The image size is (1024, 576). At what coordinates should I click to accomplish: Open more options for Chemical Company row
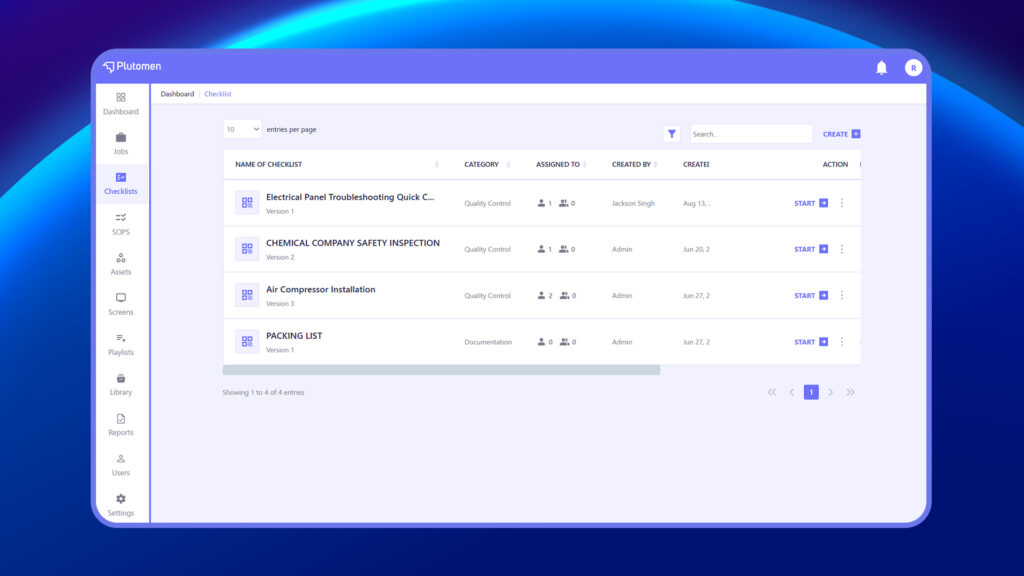[842, 249]
